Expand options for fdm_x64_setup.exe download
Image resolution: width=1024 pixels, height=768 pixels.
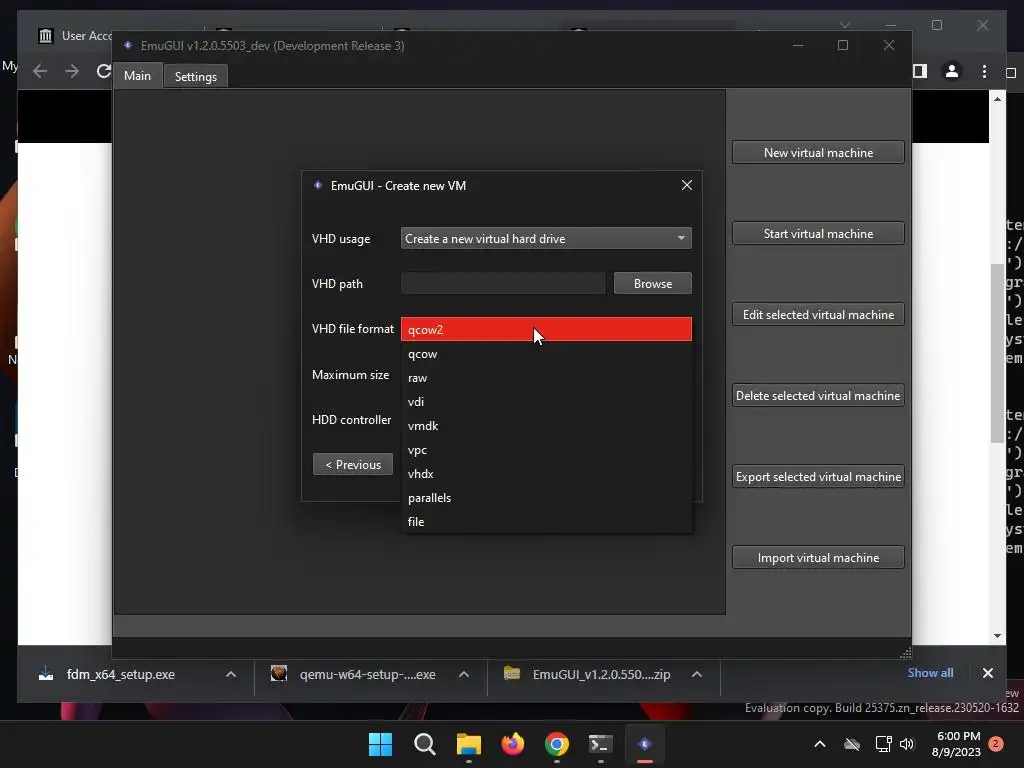pyautogui.click(x=231, y=674)
